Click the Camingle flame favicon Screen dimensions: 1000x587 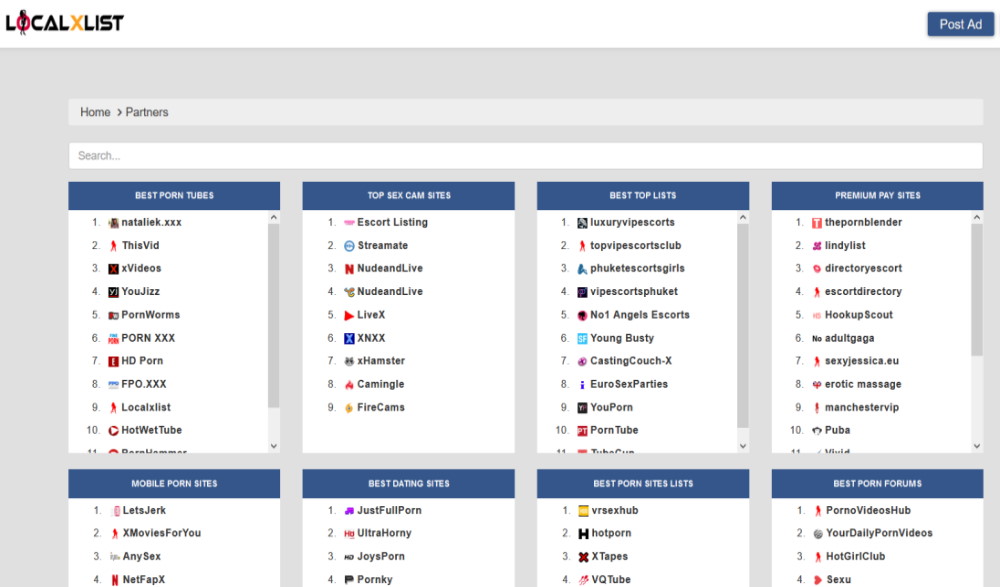(x=349, y=385)
